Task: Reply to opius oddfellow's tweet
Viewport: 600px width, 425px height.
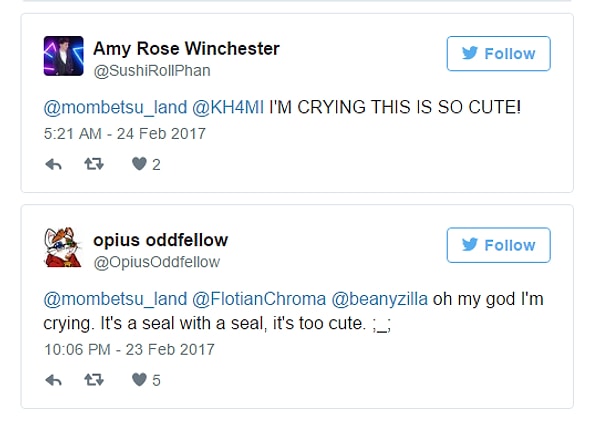Action: click(54, 380)
